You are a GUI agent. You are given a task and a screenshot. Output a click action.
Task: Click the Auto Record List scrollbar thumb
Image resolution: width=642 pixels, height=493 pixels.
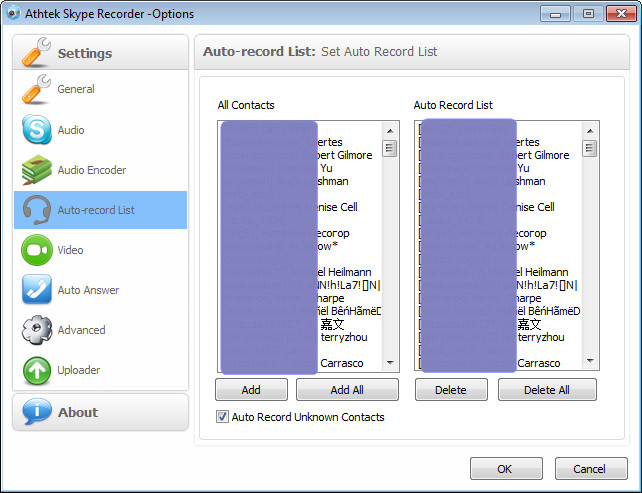point(590,148)
